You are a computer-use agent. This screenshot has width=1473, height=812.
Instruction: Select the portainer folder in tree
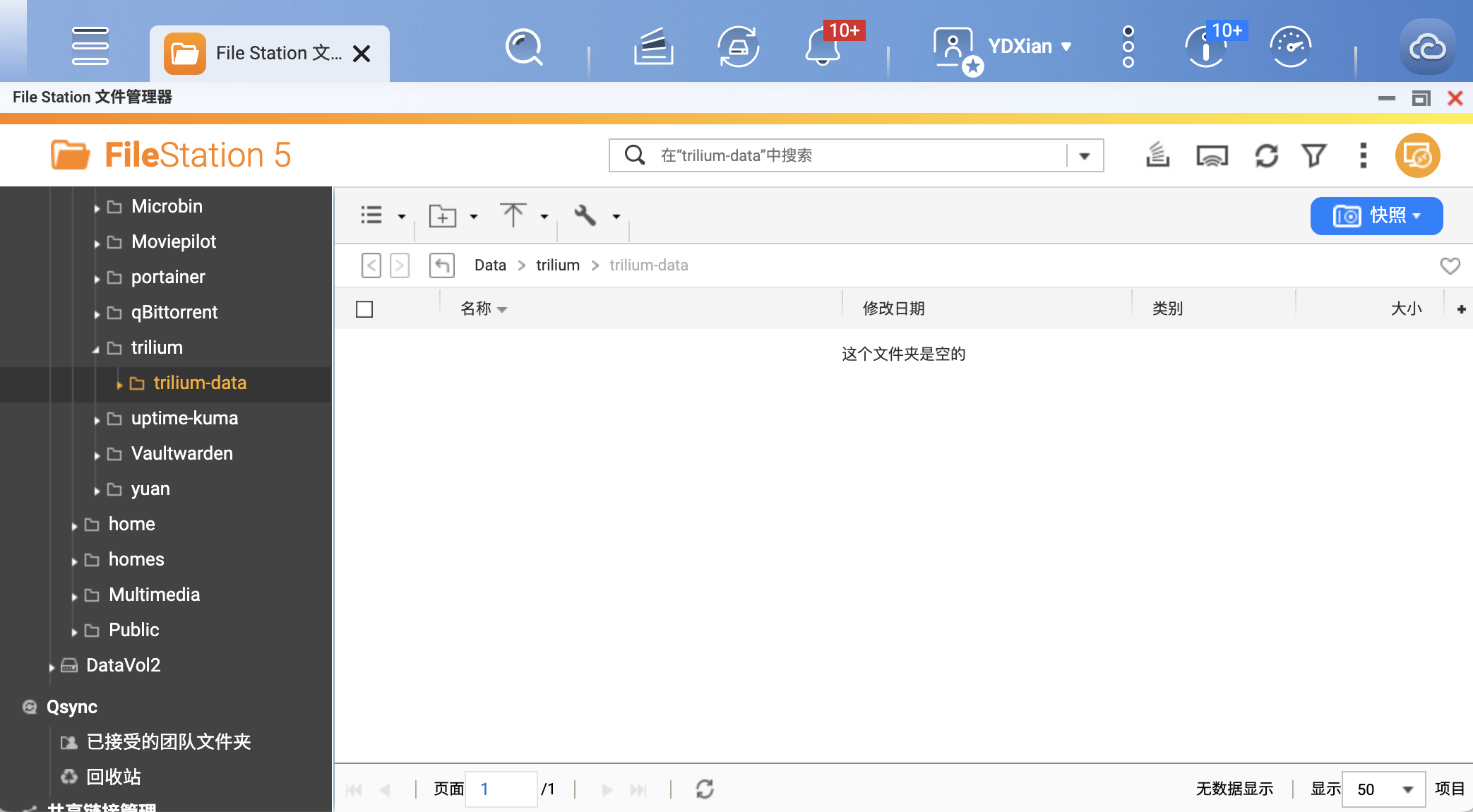tap(168, 277)
